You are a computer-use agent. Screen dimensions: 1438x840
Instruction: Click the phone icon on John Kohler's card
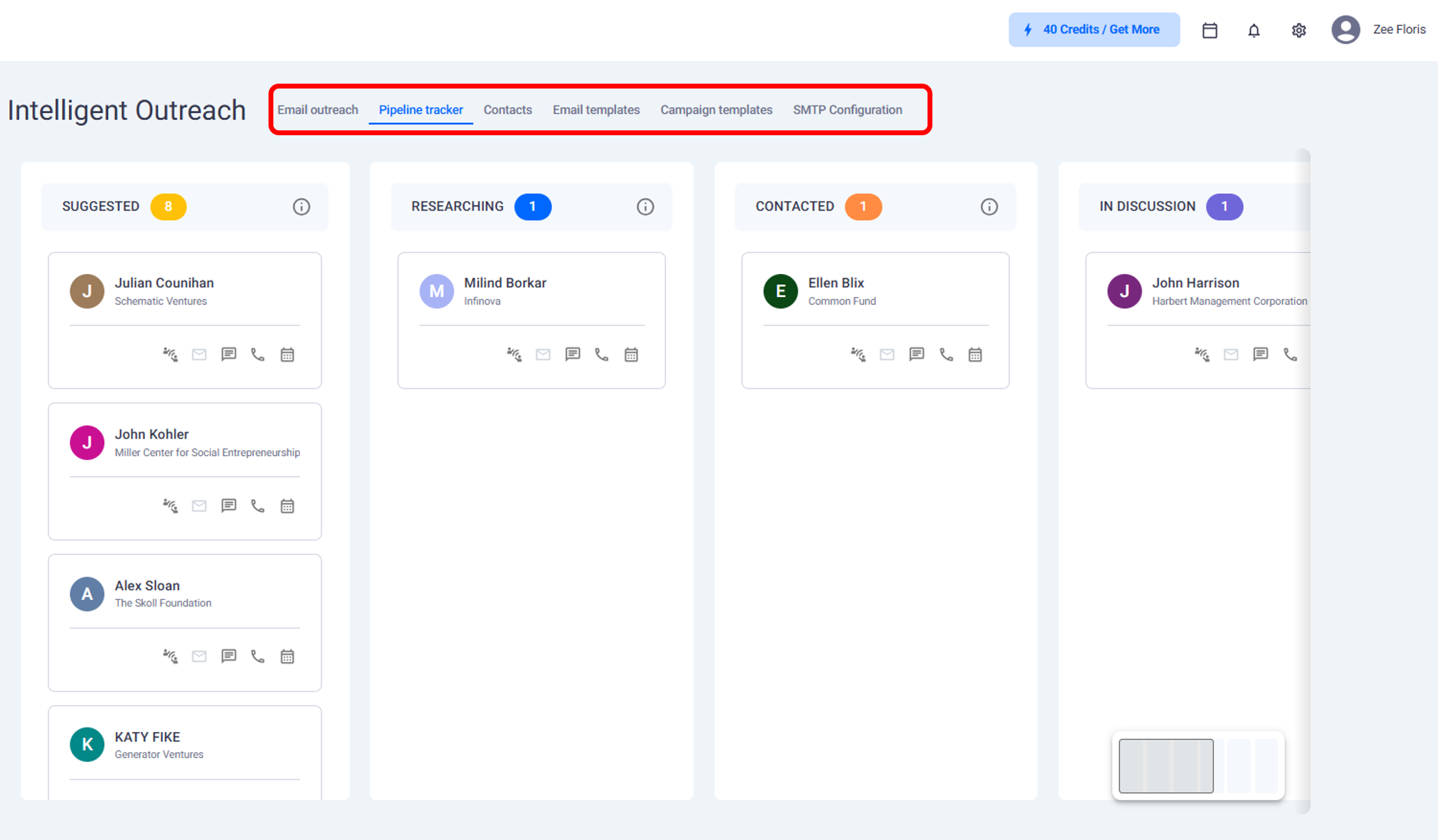[258, 506]
